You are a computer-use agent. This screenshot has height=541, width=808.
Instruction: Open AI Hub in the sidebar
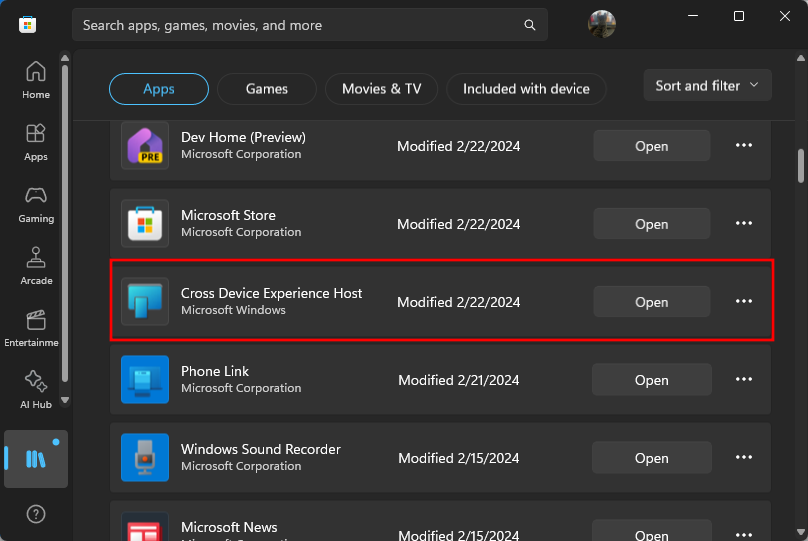click(36, 390)
